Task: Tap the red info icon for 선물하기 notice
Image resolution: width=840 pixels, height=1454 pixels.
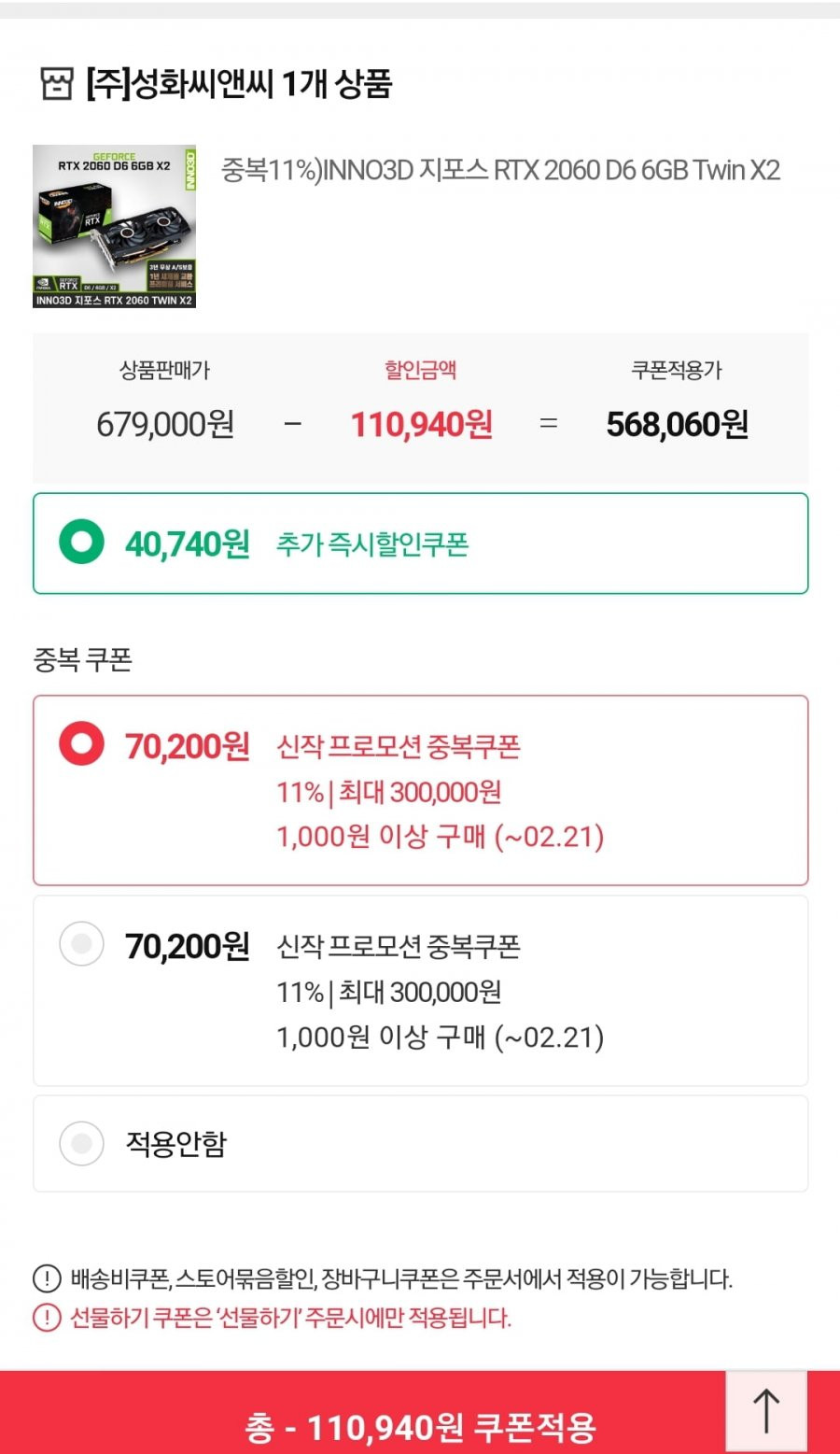Action: click(x=47, y=1317)
